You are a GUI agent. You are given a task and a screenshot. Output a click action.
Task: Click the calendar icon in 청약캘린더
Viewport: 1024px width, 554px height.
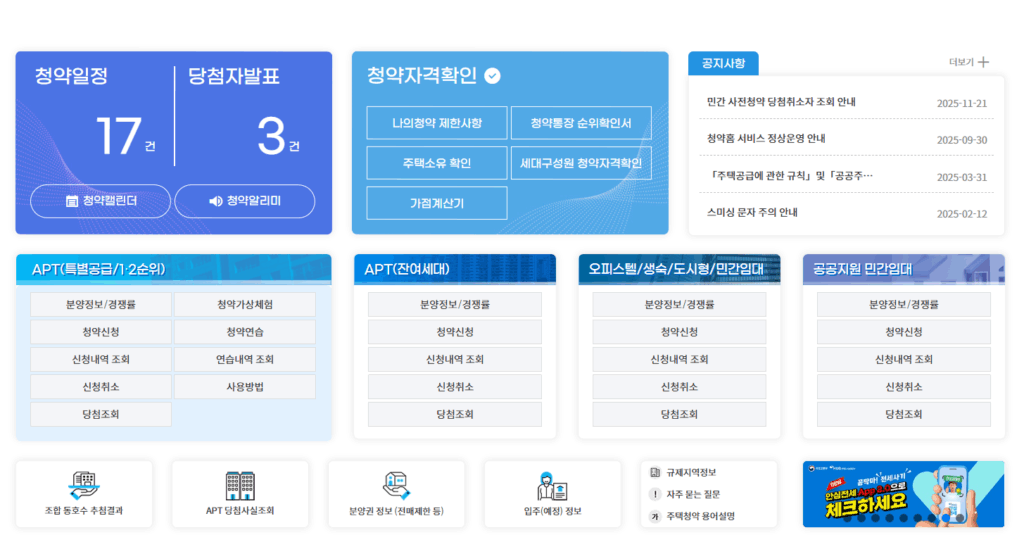tap(72, 201)
